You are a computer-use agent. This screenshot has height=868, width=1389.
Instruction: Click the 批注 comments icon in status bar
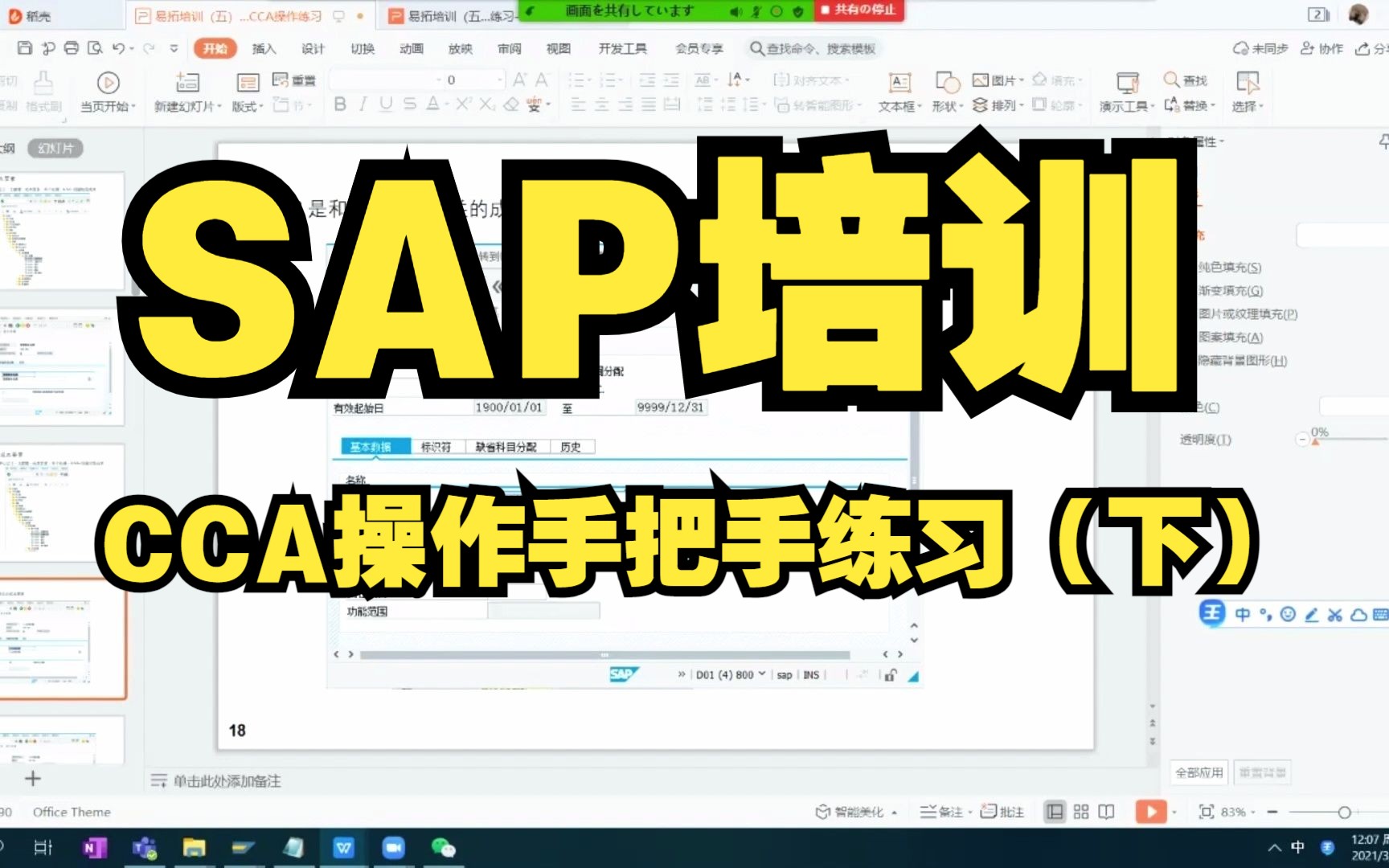(1002, 812)
